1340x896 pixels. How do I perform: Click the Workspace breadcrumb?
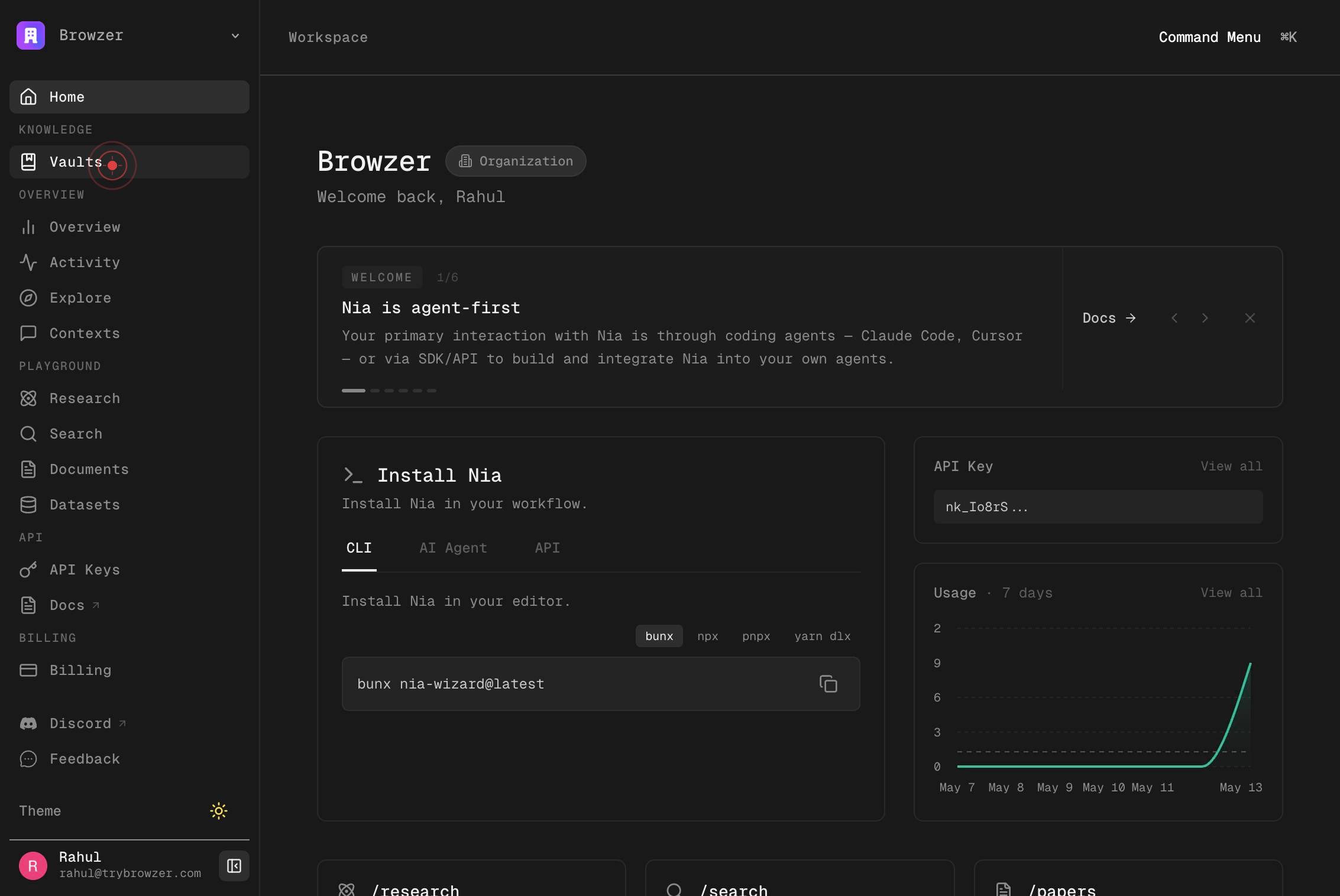click(x=328, y=37)
